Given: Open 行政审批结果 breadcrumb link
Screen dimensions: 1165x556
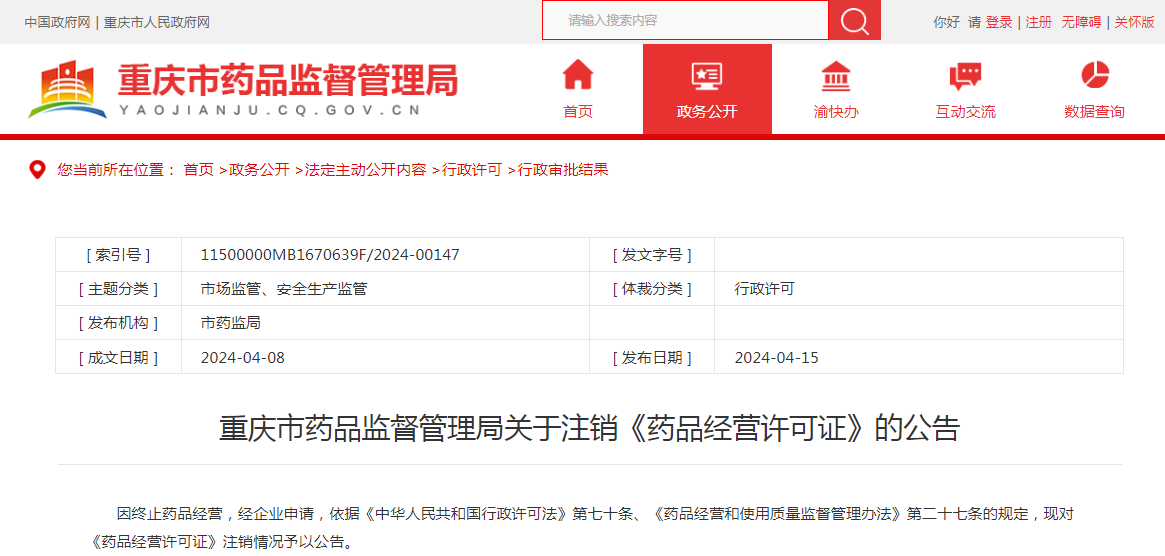Looking at the screenshot, I should [x=563, y=170].
